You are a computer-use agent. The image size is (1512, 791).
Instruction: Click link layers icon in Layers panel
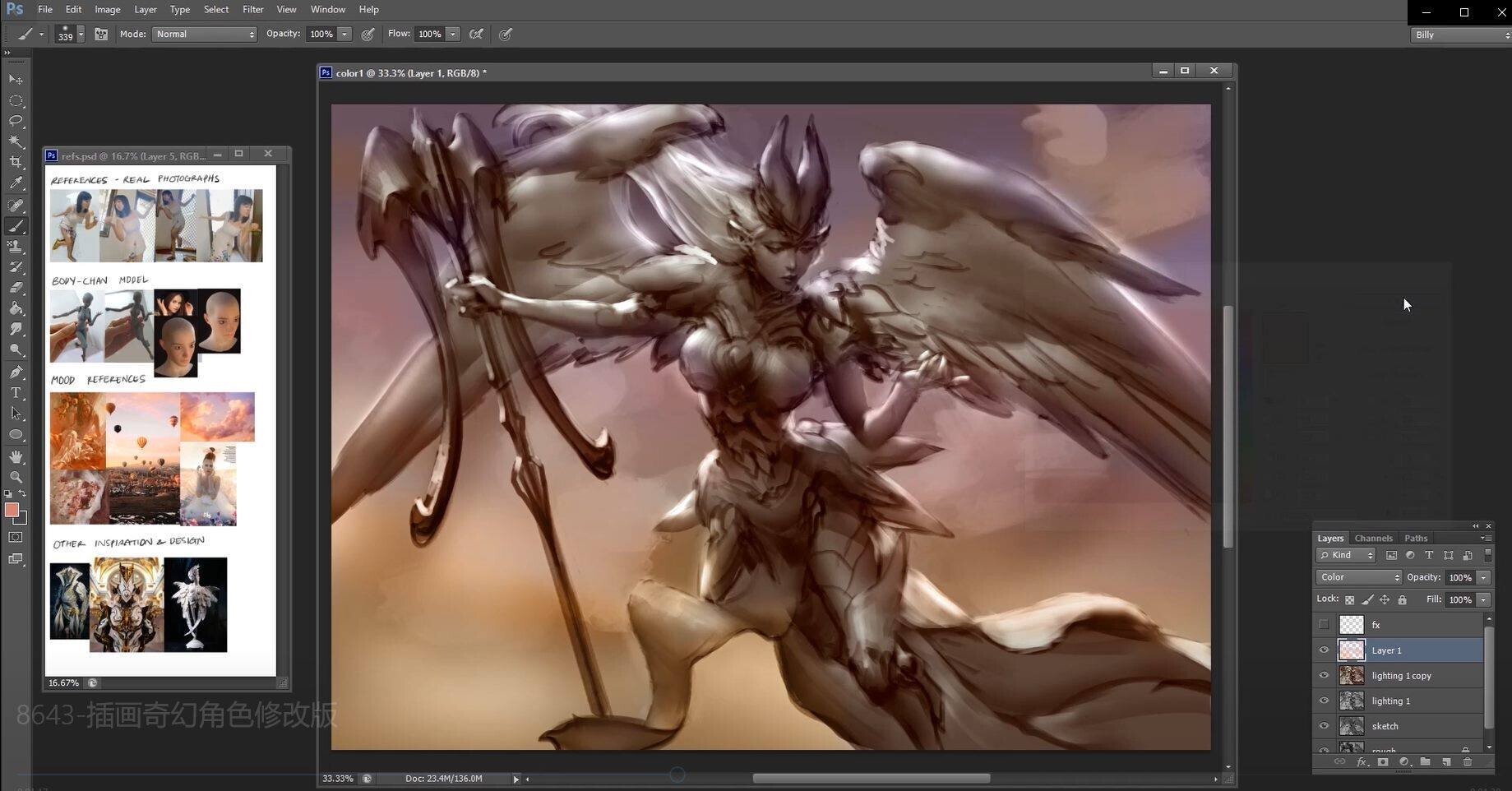[x=1339, y=762]
